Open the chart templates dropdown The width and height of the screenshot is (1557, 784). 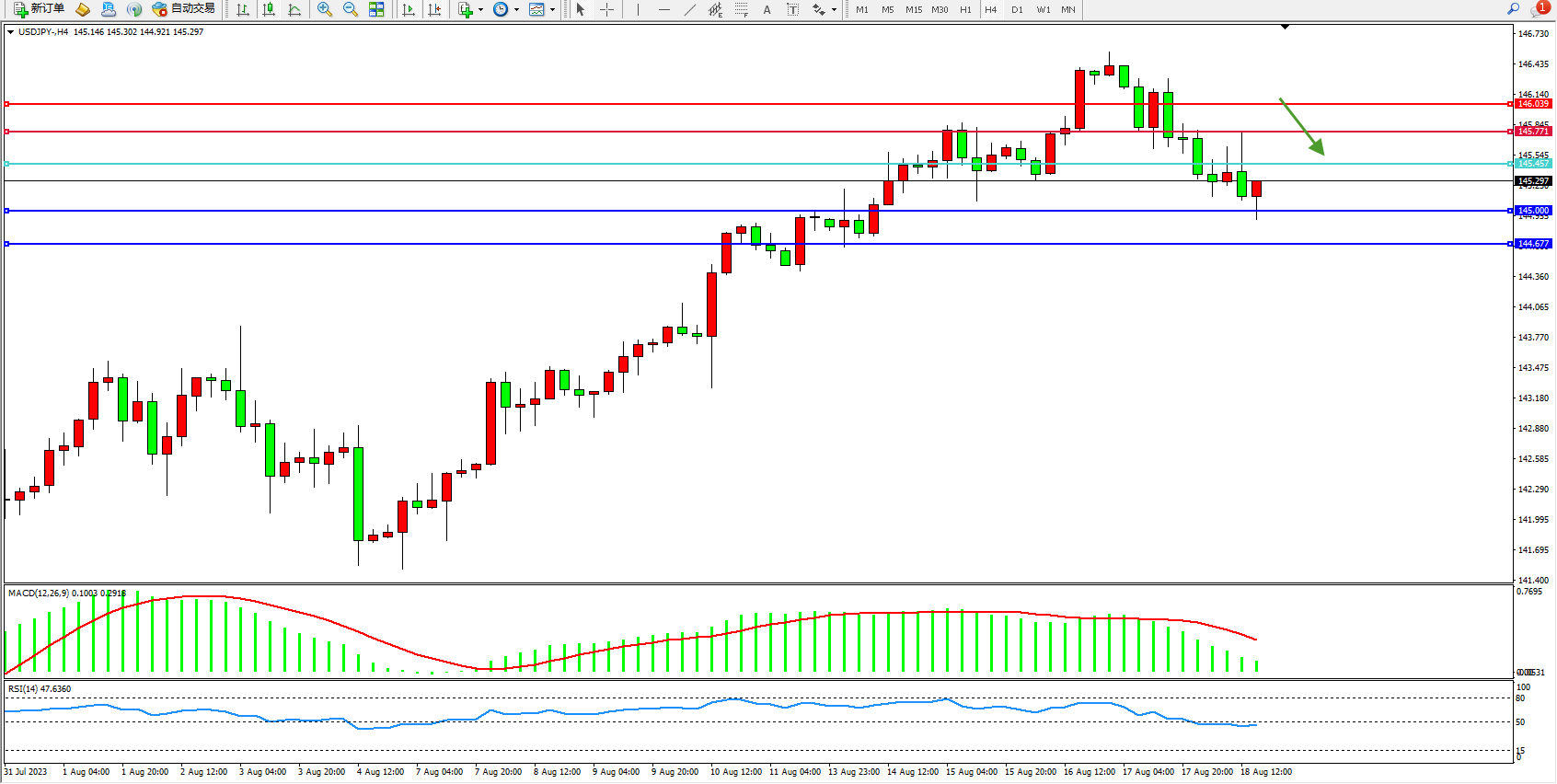click(x=552, y=10)
